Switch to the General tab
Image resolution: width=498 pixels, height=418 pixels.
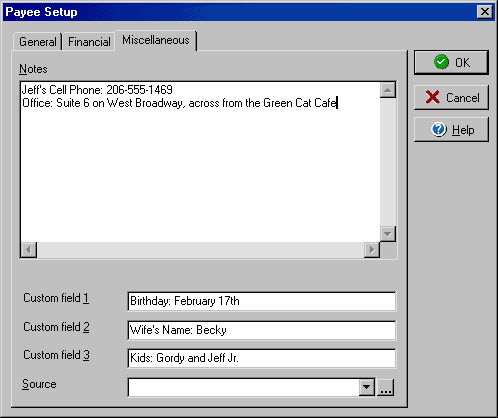[x=38, y=42]
